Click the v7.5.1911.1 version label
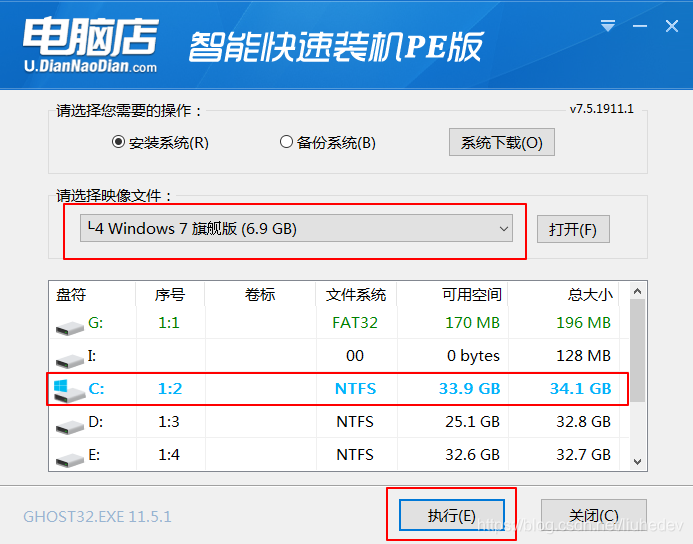Viewport: 693px width, 544px height. point(602,109)
